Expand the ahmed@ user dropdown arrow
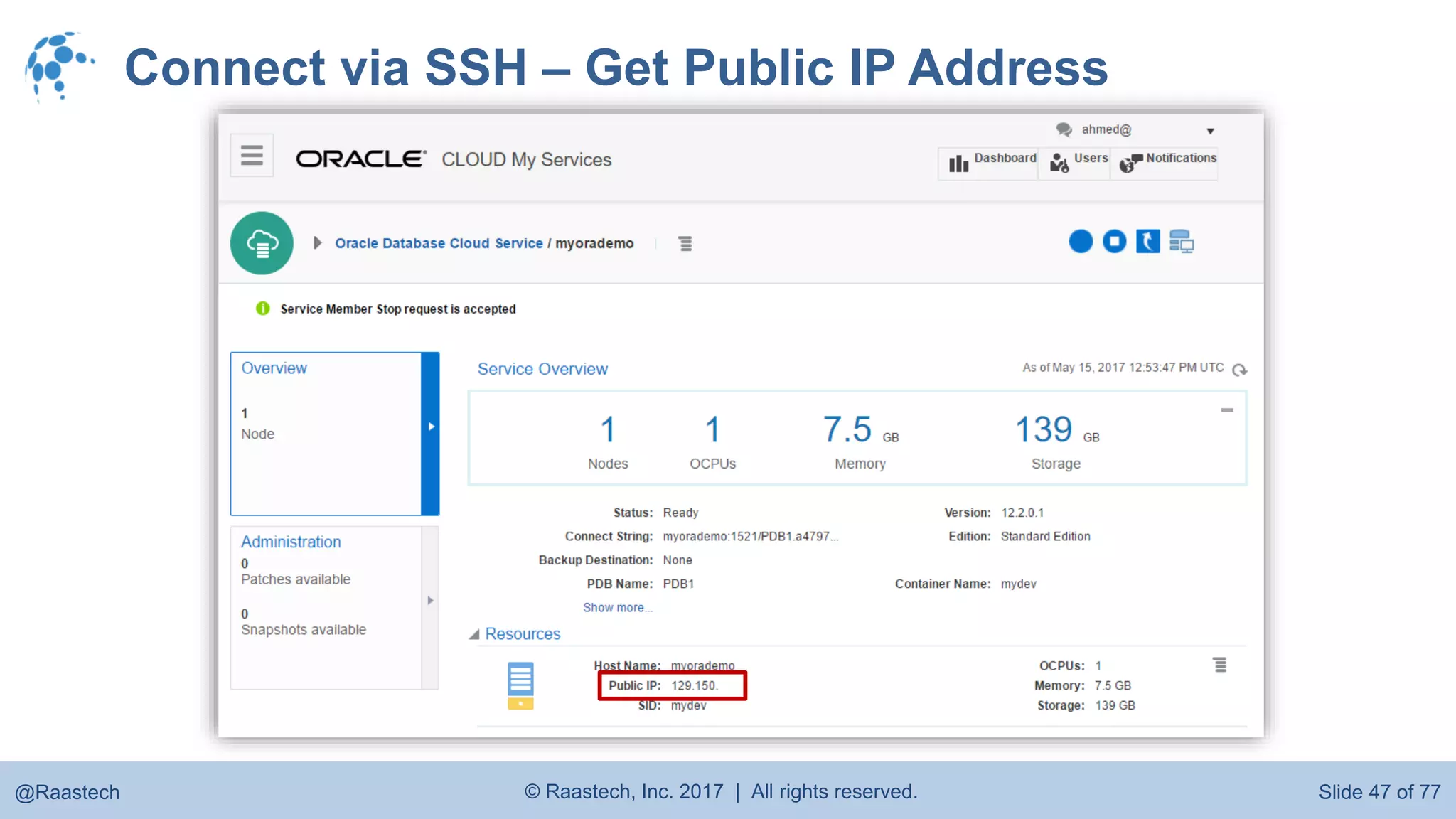This screenshot has height=819, width=1456. click(x=1210, y=131)
